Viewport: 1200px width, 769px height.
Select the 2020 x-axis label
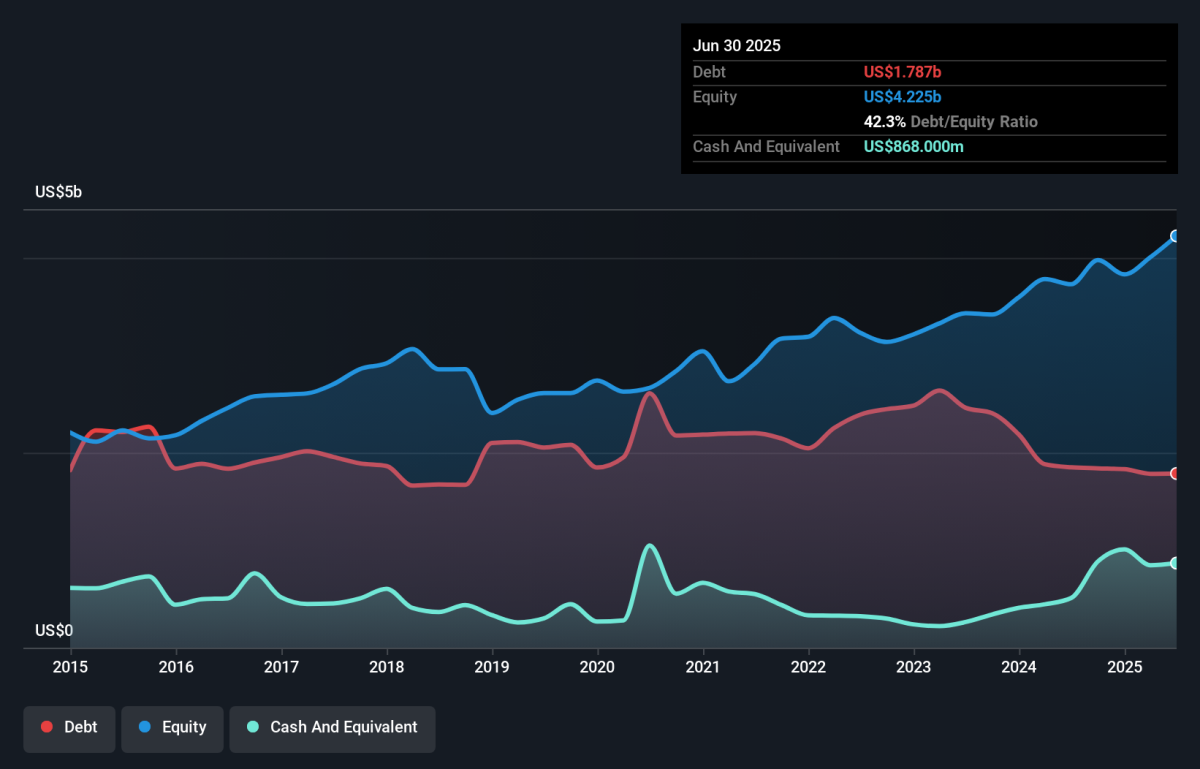(598, 666)
